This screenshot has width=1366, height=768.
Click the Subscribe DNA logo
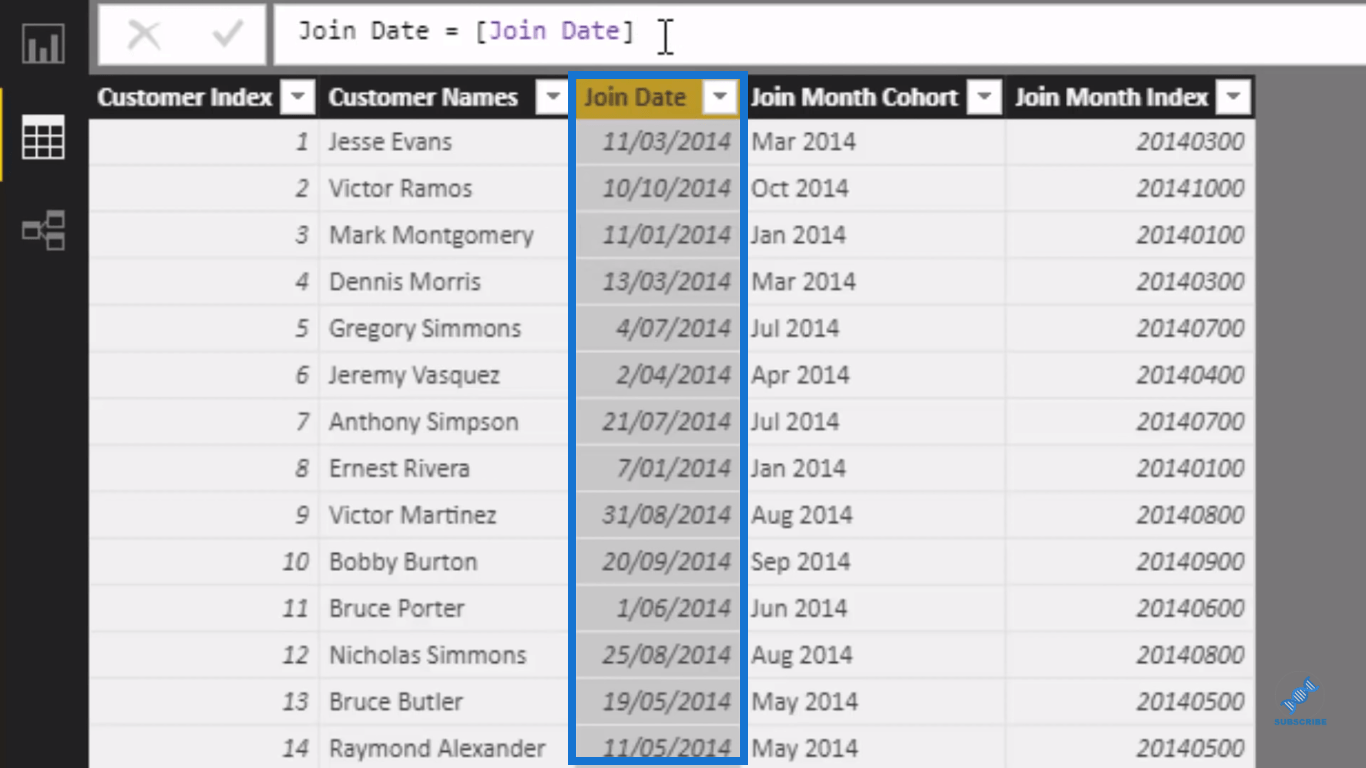[x=1300, y=700]
